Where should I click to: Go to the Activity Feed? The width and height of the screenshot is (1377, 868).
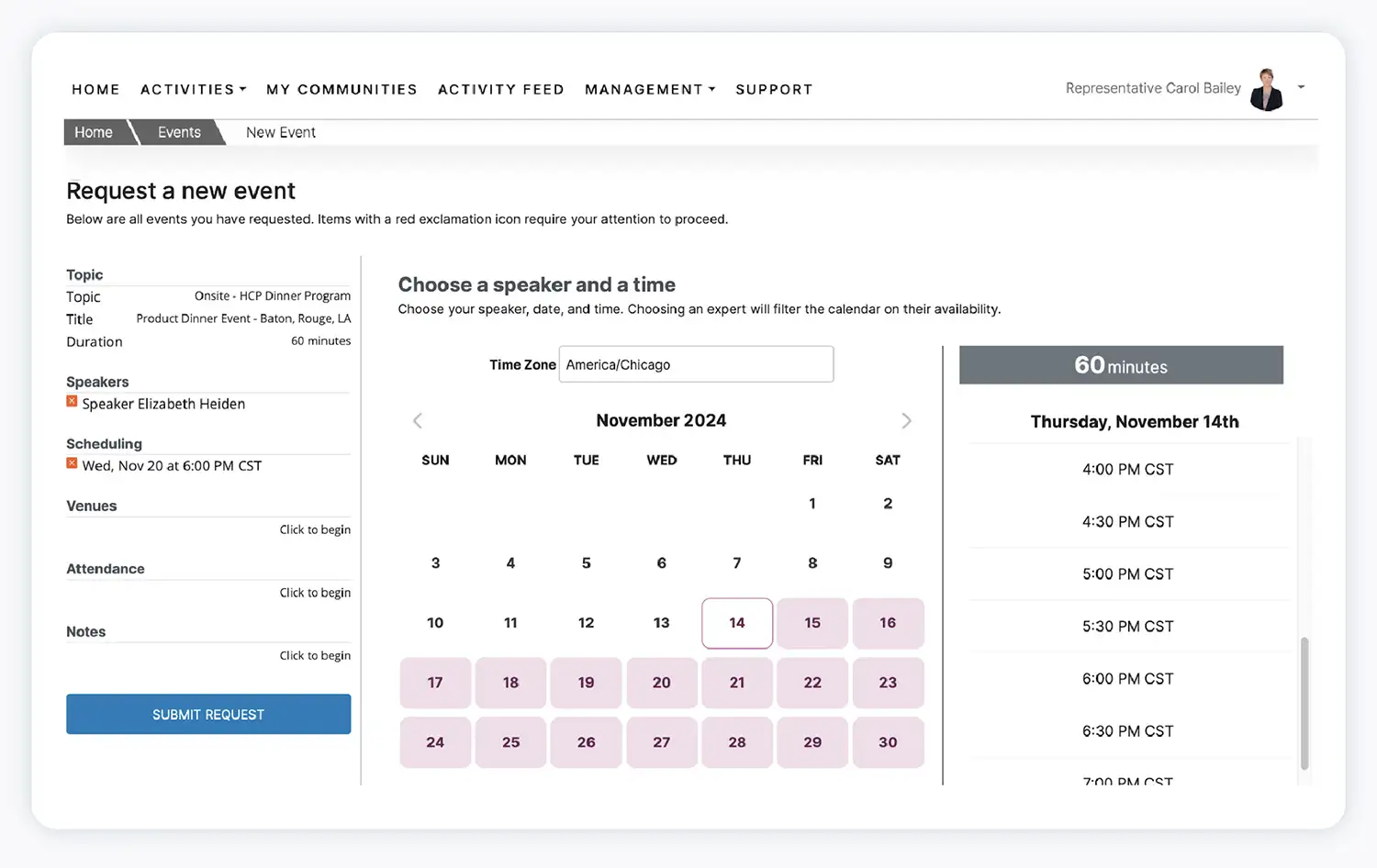[500, 89]
